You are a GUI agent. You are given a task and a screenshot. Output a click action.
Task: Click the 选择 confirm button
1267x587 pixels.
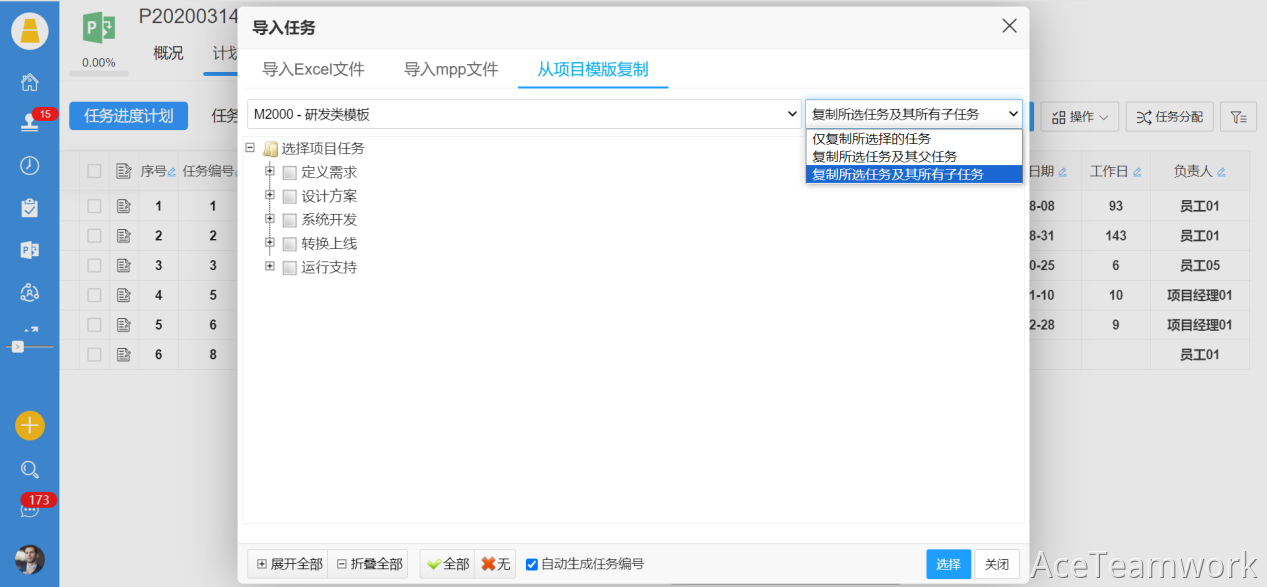click(948, 564)
